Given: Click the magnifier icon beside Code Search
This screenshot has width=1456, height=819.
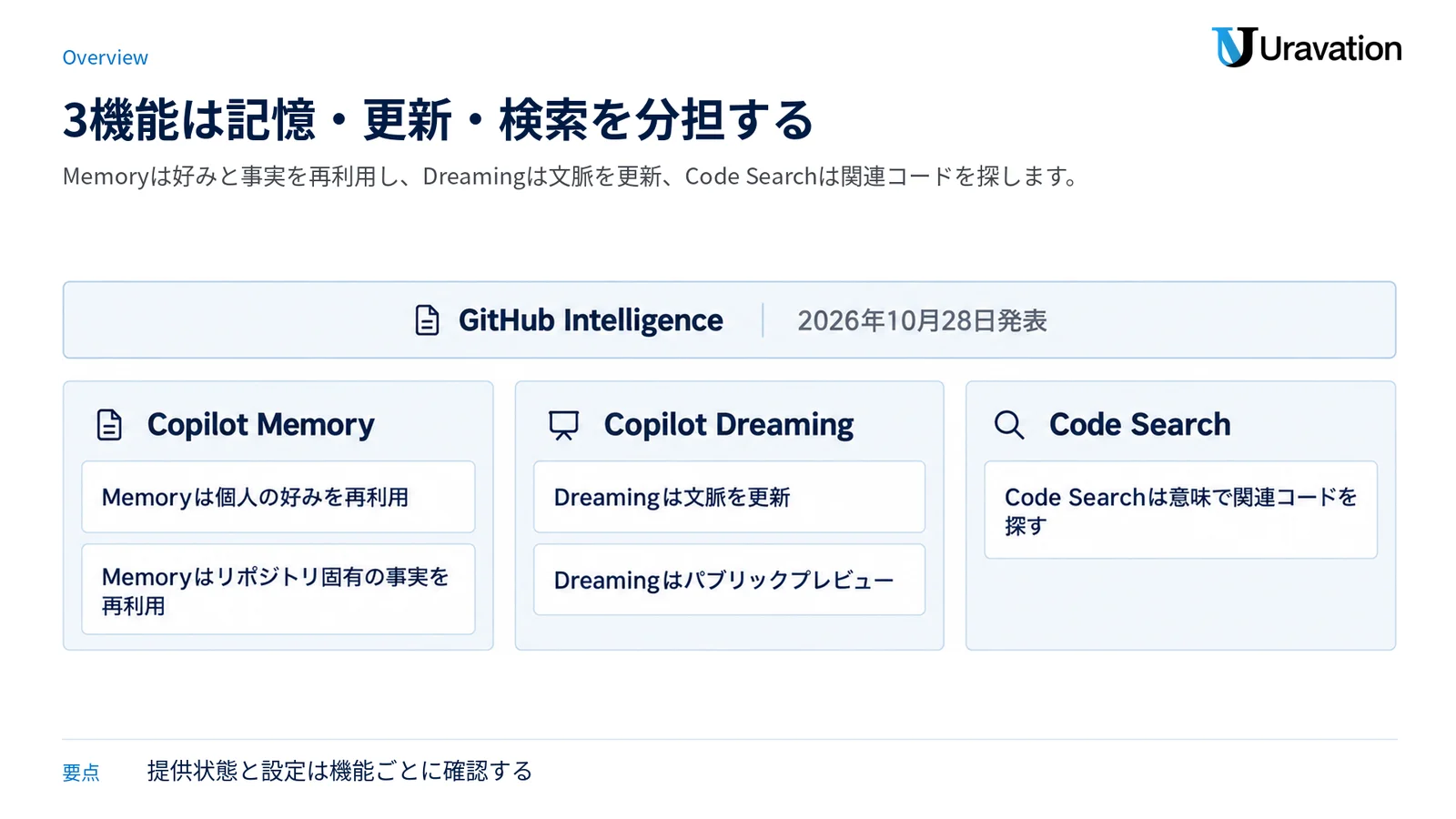Looking at the screenshot, I should tap(1009, 425).
